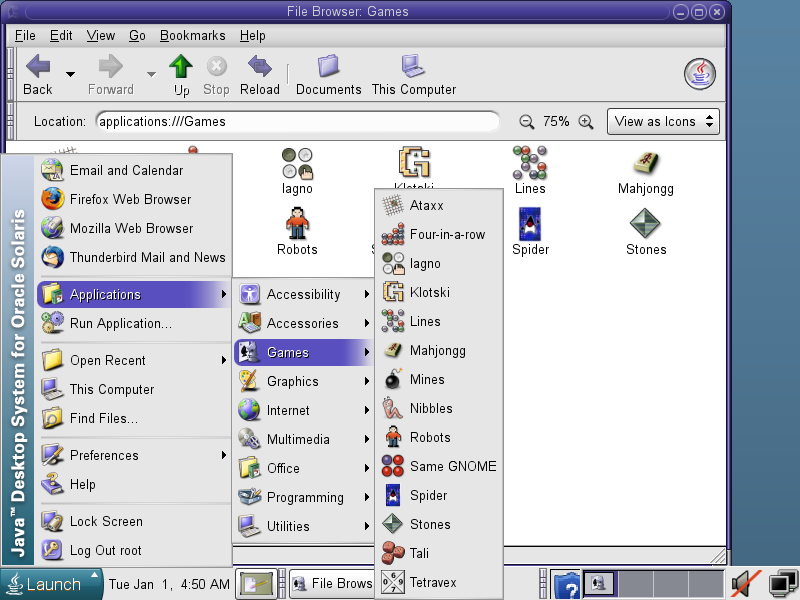The height and width of the screenshot is (600, 800).
Task: Click the network monitor icon in the panel
Action: 783,585
